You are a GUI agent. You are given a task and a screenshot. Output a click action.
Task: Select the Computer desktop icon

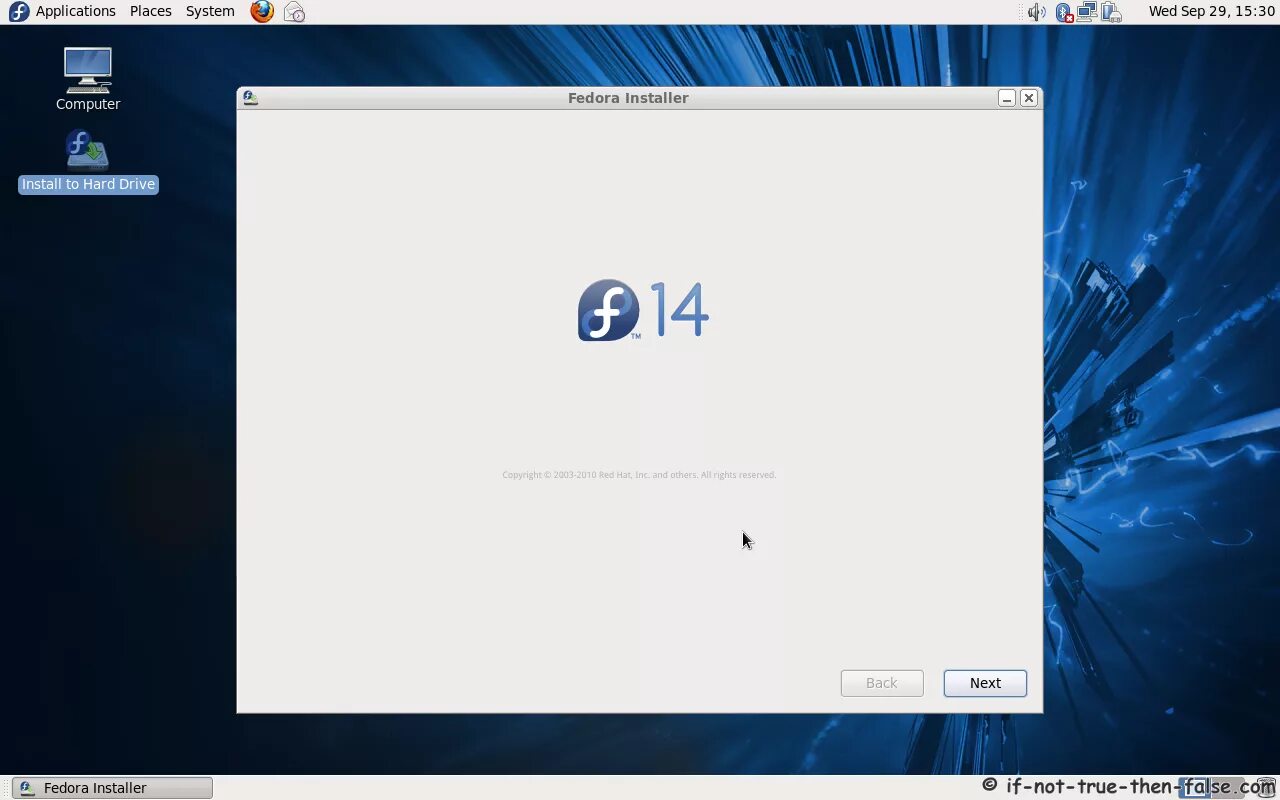pos(88,78)
